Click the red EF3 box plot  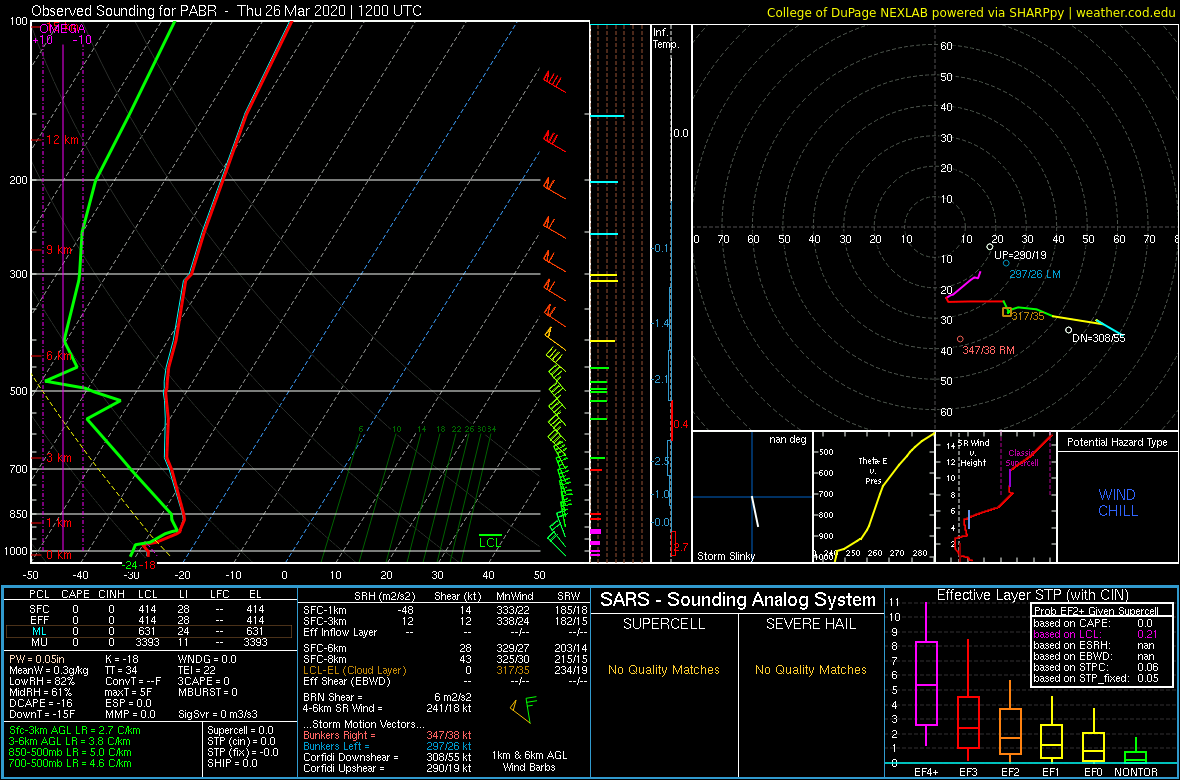click(968, 722)
